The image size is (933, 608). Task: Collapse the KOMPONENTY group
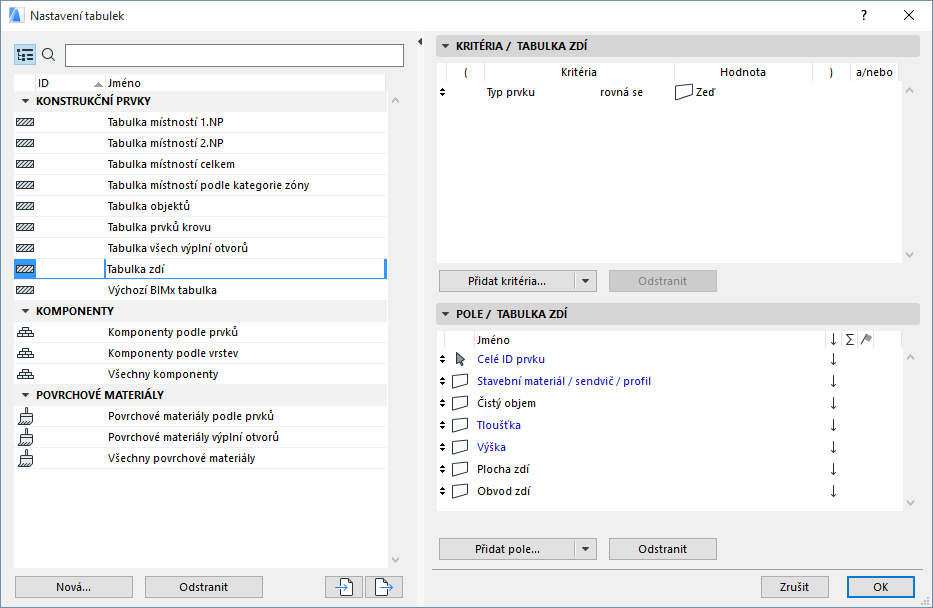25,311
